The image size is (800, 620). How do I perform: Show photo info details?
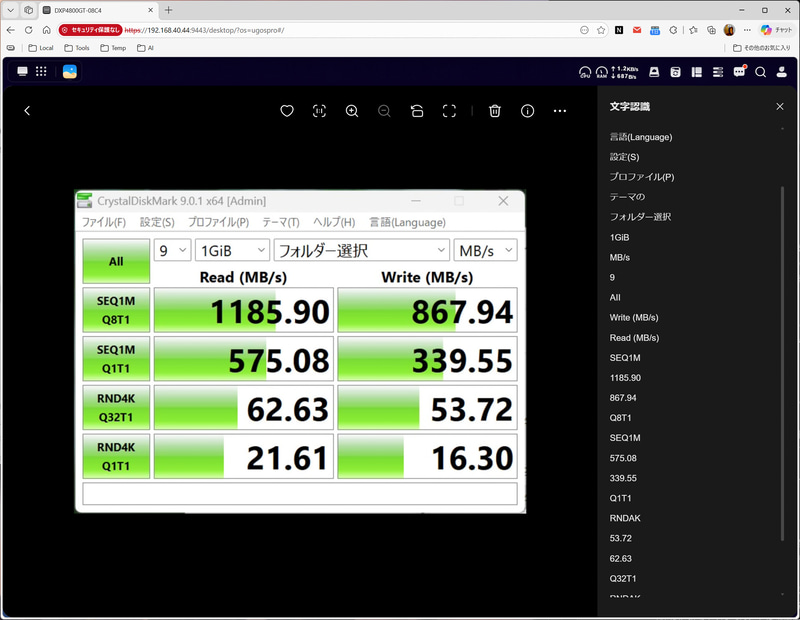point(527,111)
